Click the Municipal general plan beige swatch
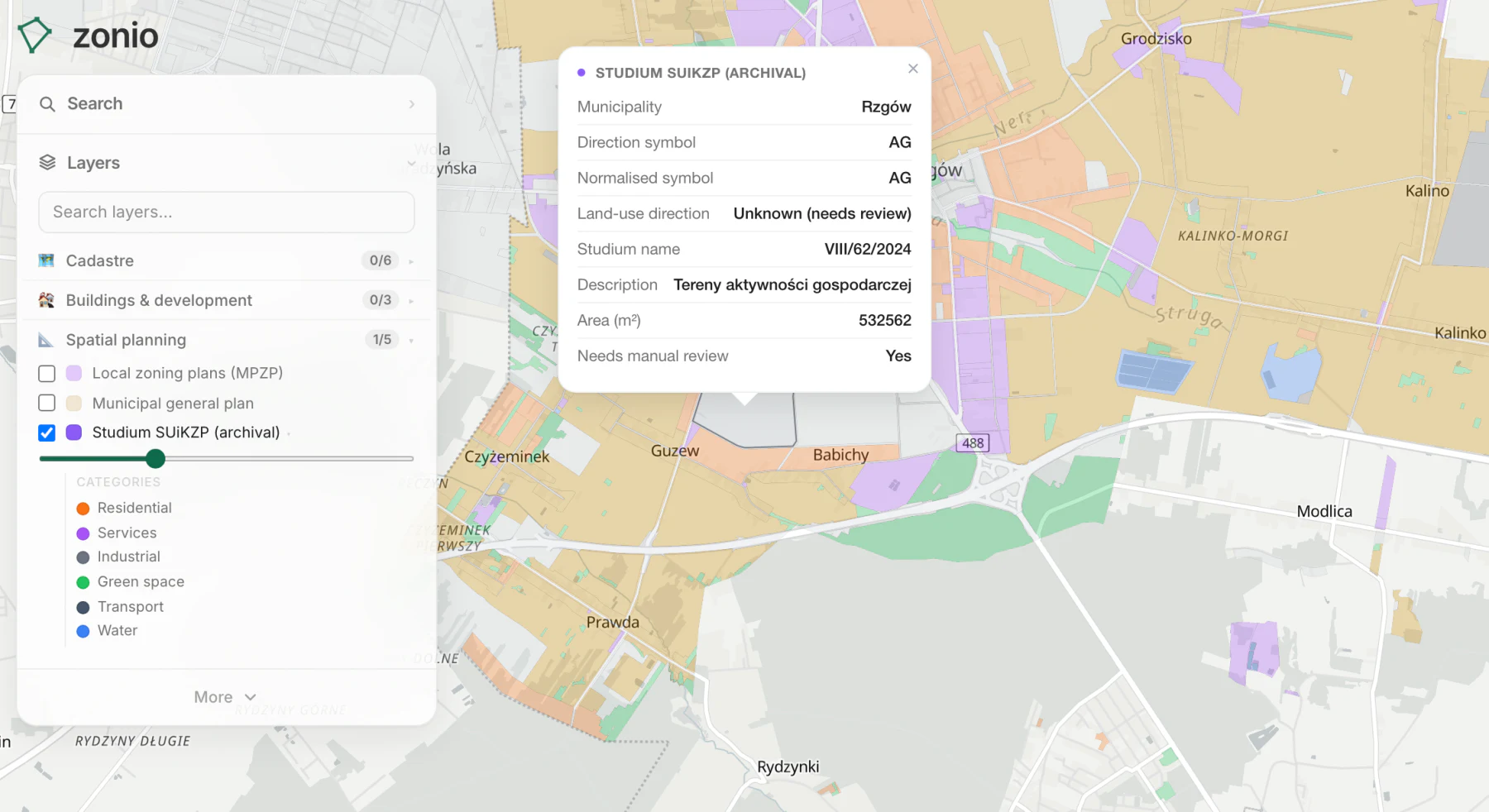 click(x=74, y=403)
